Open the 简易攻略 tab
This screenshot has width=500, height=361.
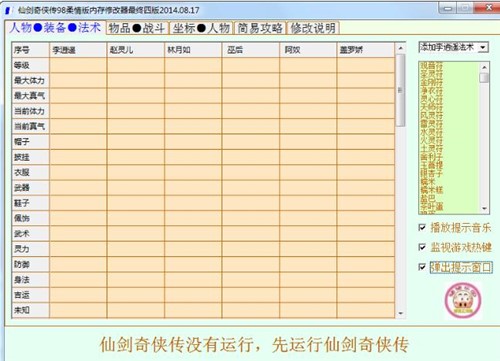tap(260, 28)
